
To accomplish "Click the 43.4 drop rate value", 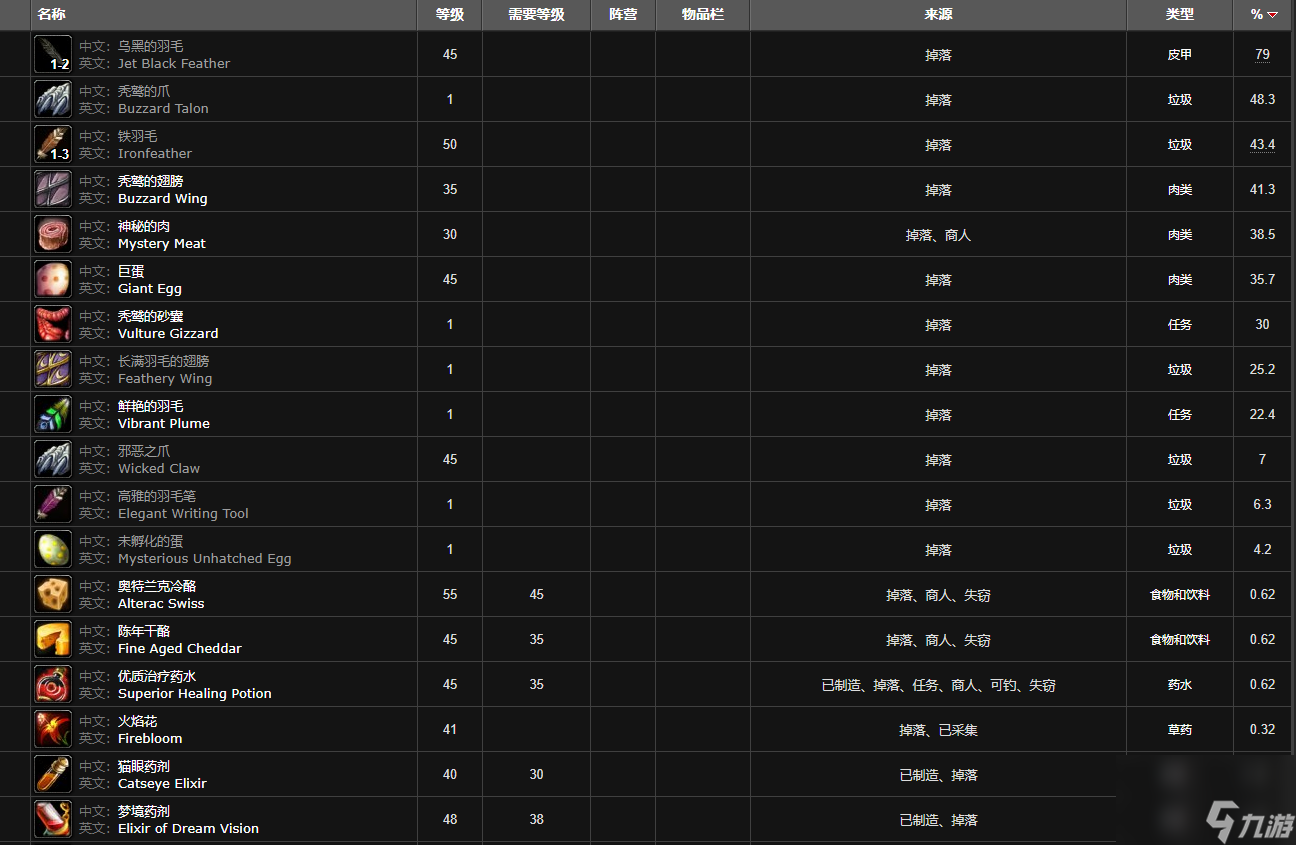I will pos(1262,145).
